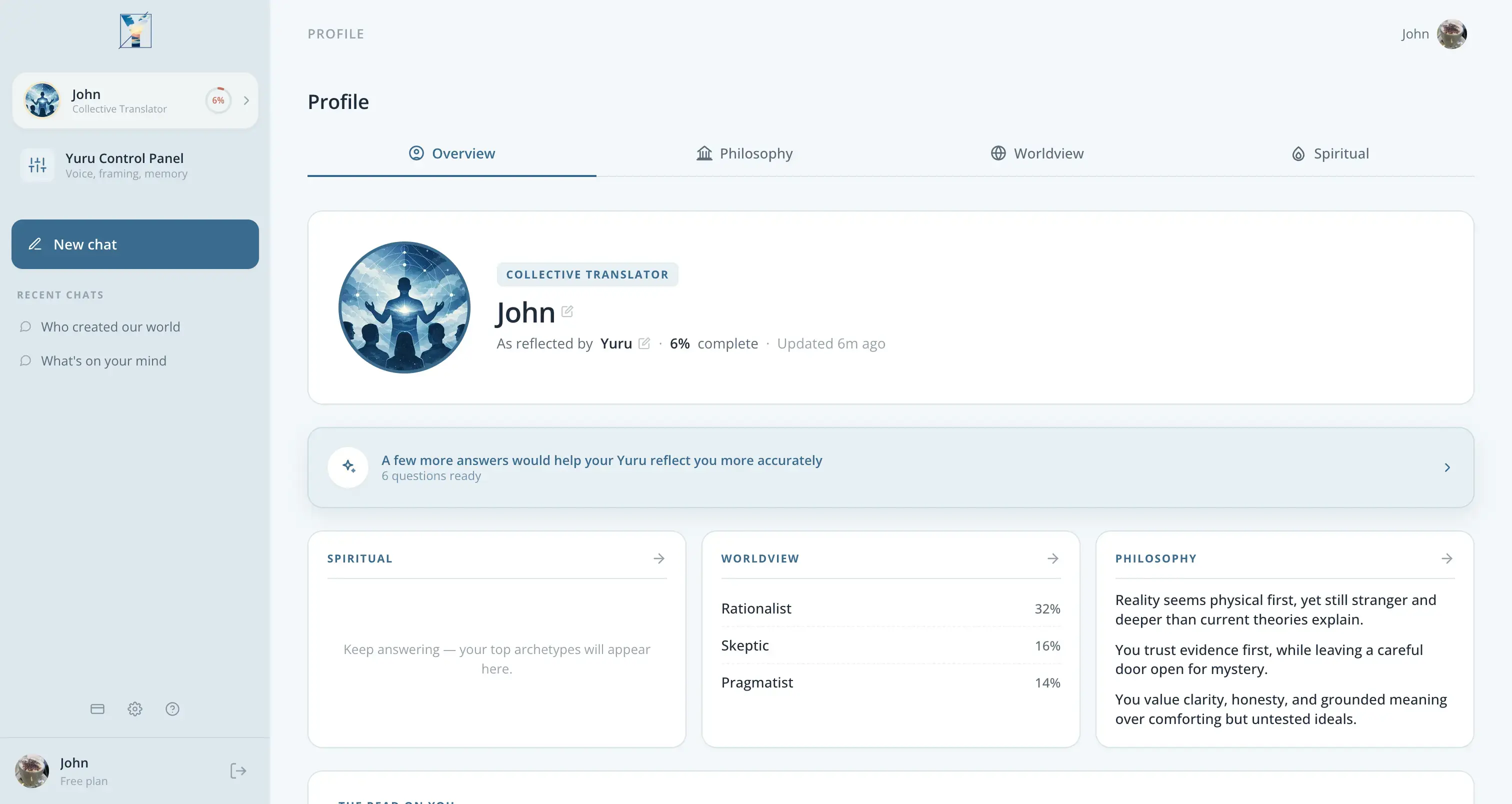1512x804 pixels.
Task: Start a New chat
Action: (x=135, y=244)
